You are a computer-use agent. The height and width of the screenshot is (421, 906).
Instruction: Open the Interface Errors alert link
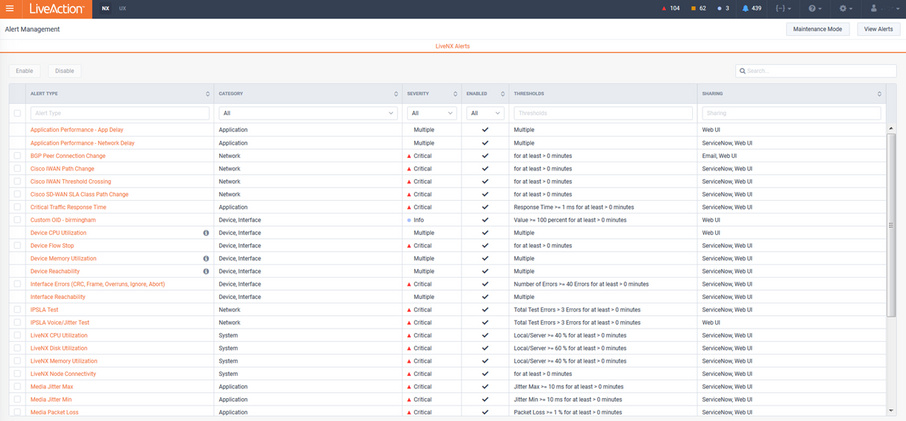coord(98,284)
